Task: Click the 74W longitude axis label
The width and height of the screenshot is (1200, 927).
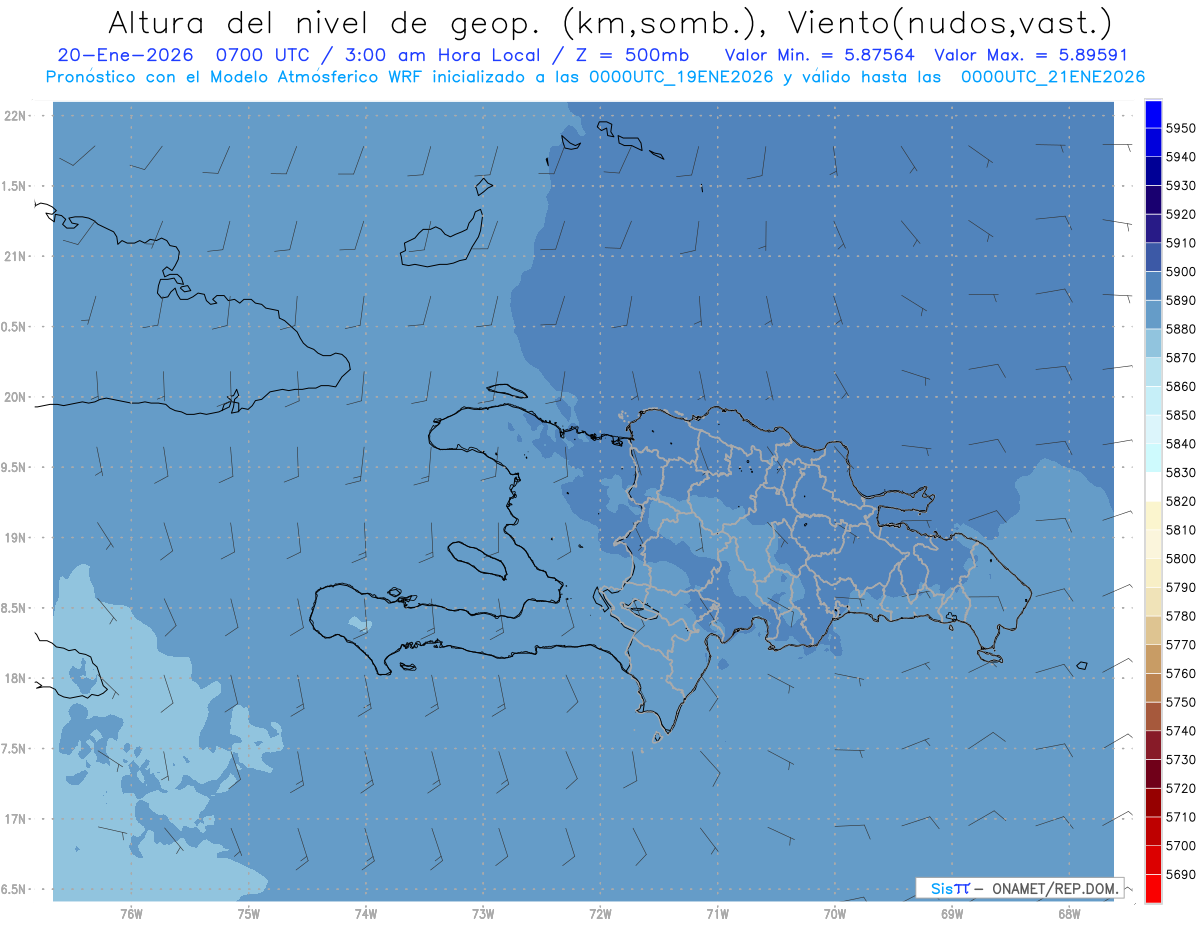Action: pyautogui.click(x=366, y=913)
